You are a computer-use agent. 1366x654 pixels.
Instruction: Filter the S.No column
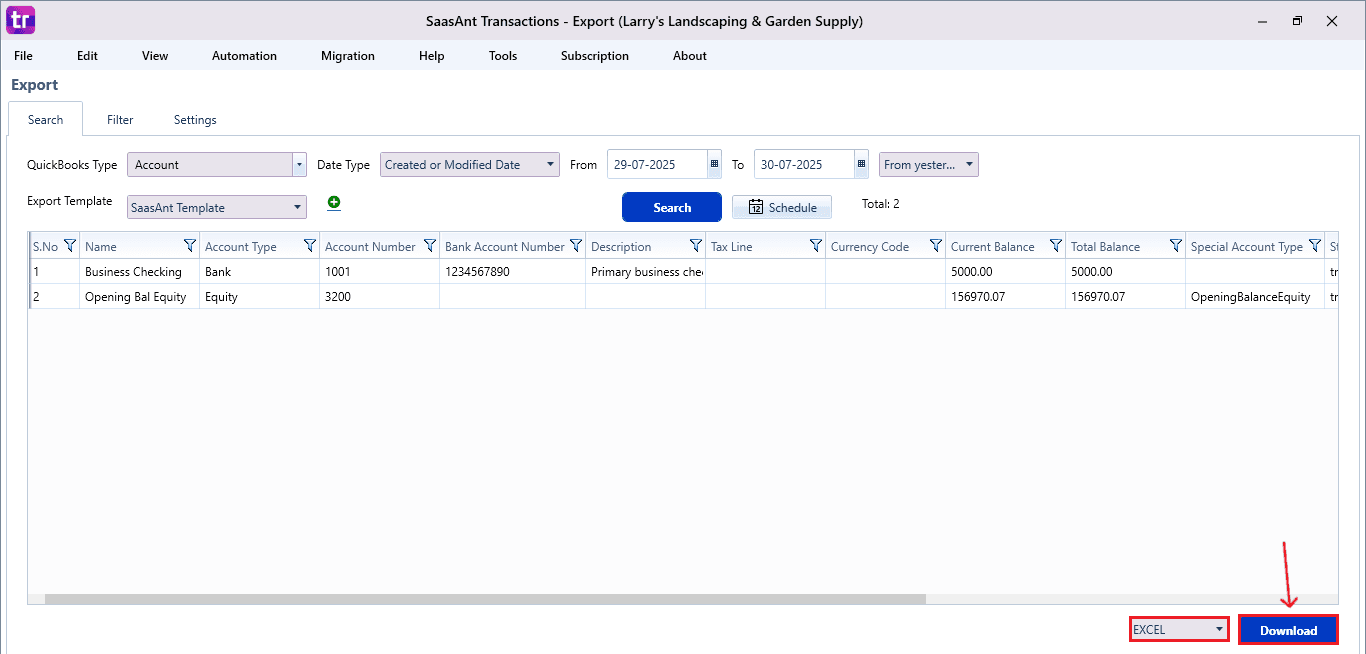click(69, 246)
